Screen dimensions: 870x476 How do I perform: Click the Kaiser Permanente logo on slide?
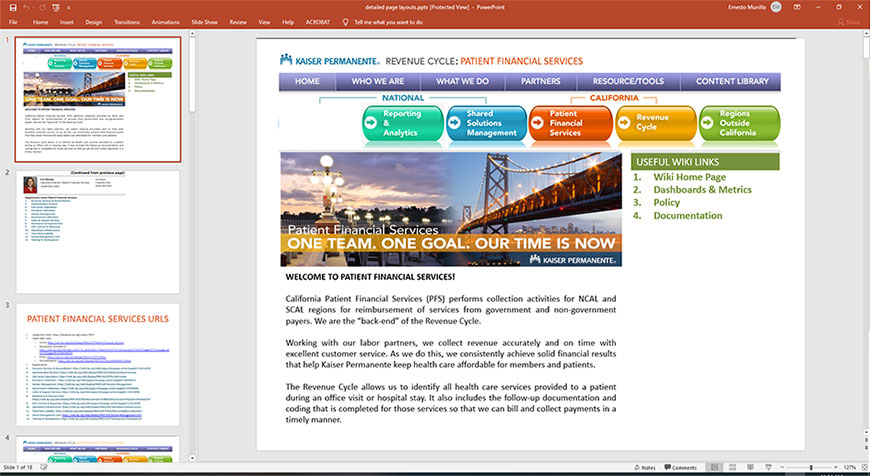[330, 60]
